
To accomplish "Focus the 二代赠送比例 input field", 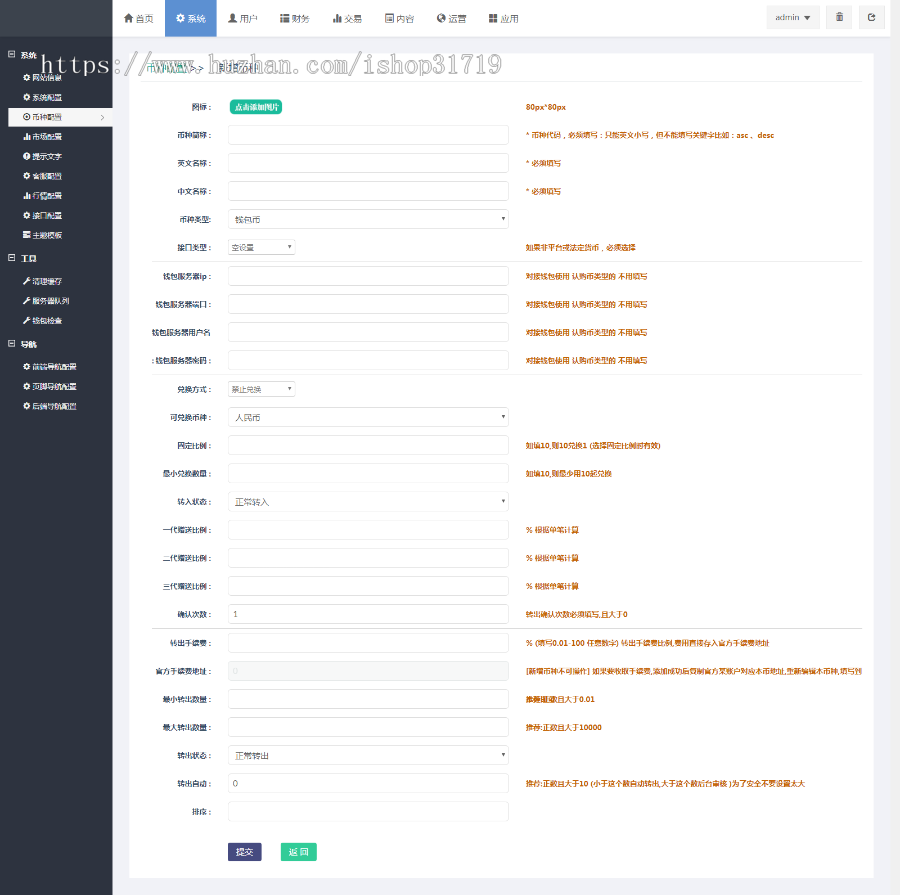I will pyautogui.click(x=368, y=558).
